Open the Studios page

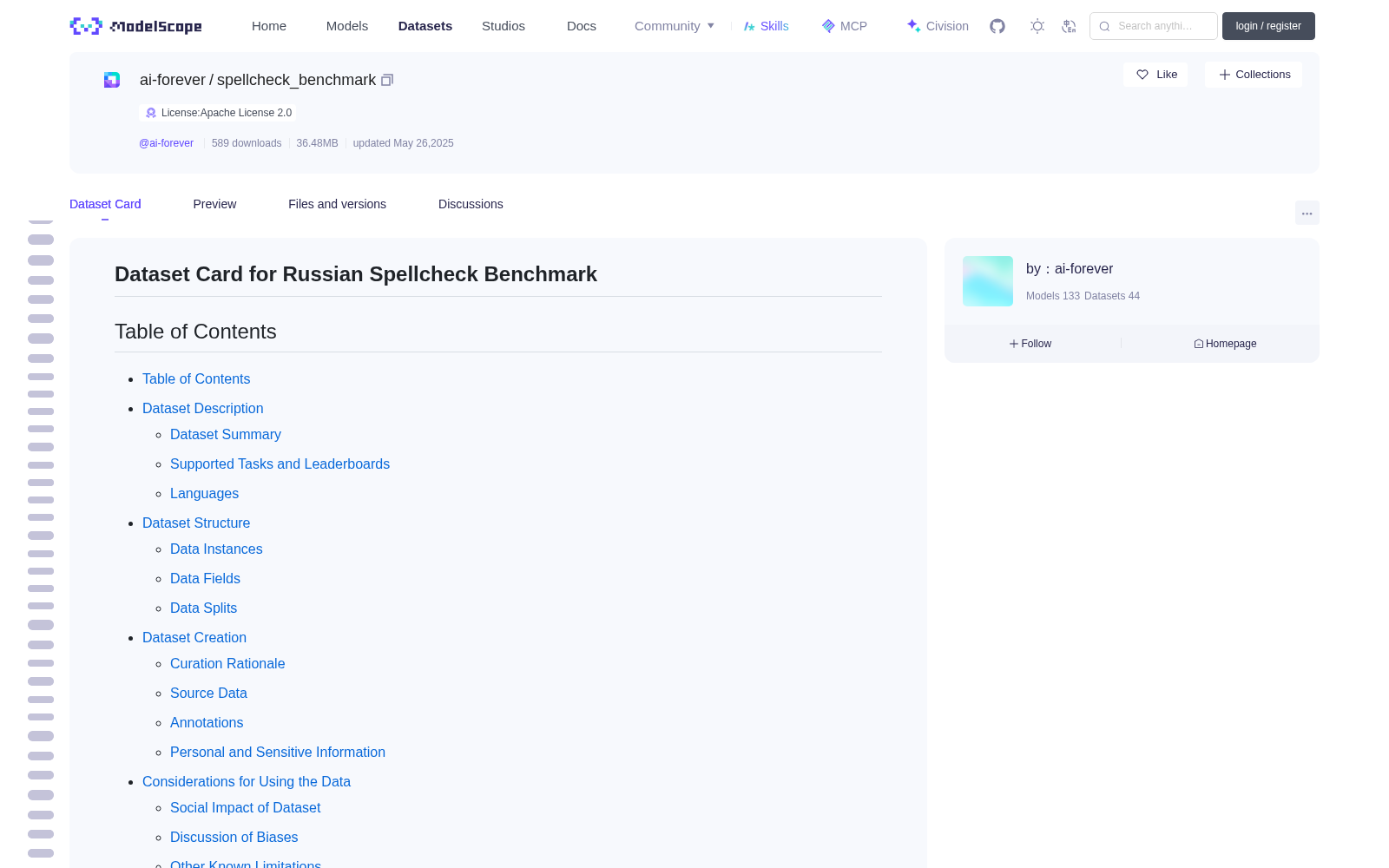tap(504, 26)
